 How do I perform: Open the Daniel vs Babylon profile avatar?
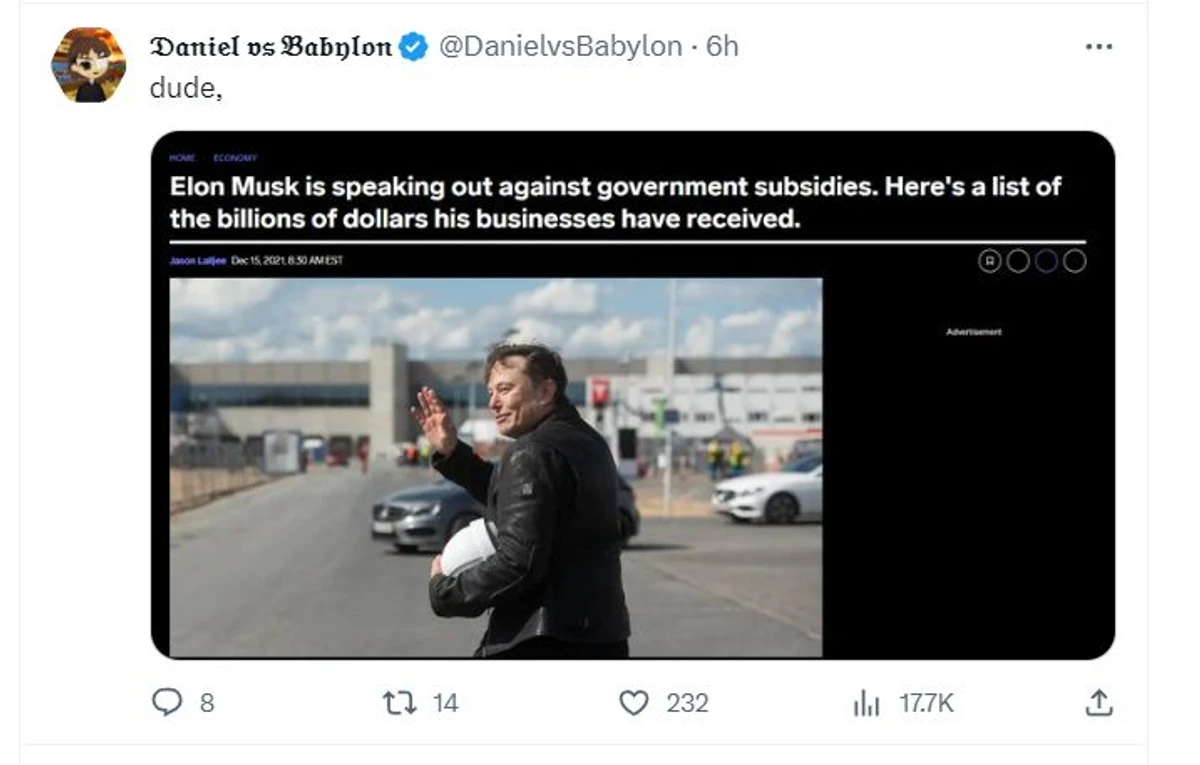click(88, 65)
